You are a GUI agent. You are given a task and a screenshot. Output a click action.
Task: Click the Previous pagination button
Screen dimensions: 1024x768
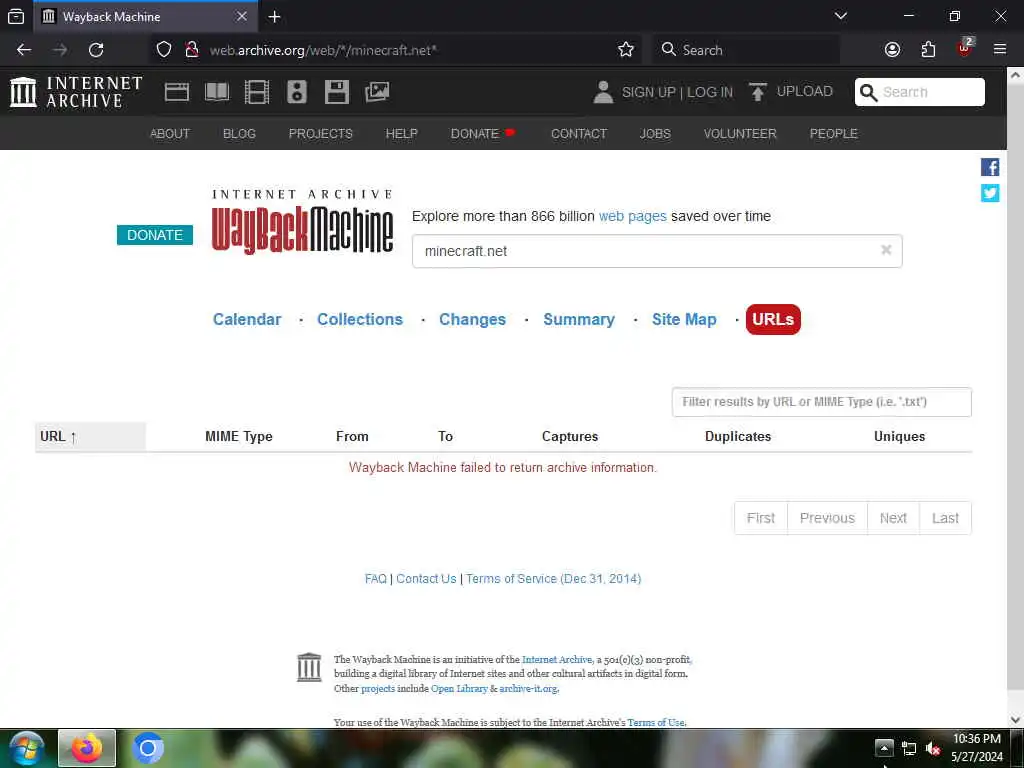pyautogui.click(x=827, y=518)
